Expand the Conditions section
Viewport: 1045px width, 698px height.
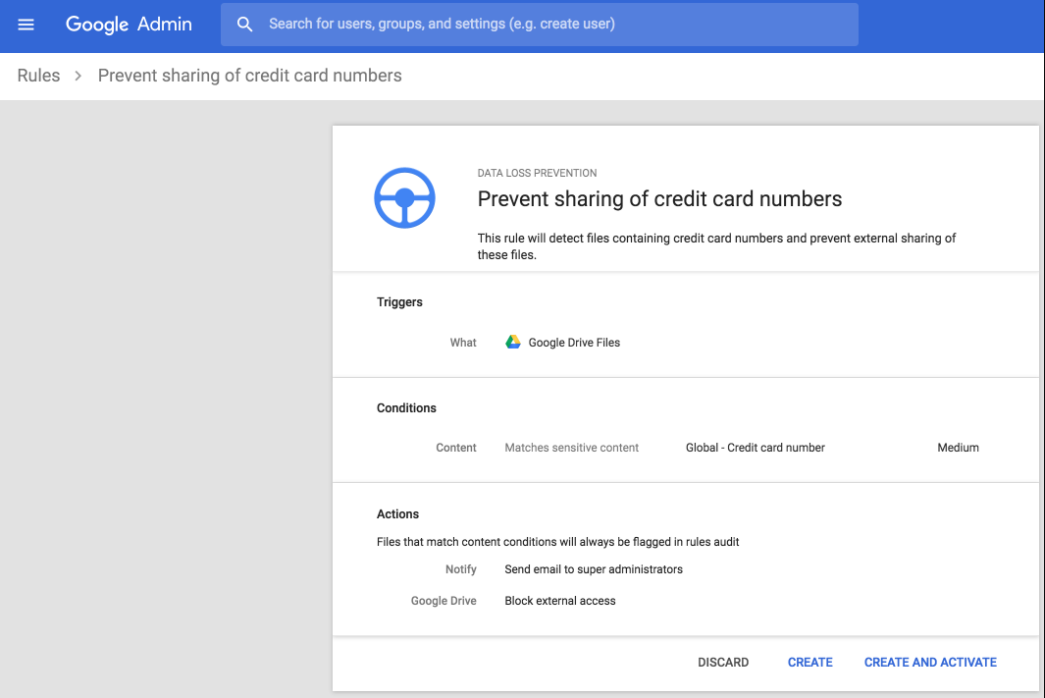click(x=406, y=408)
